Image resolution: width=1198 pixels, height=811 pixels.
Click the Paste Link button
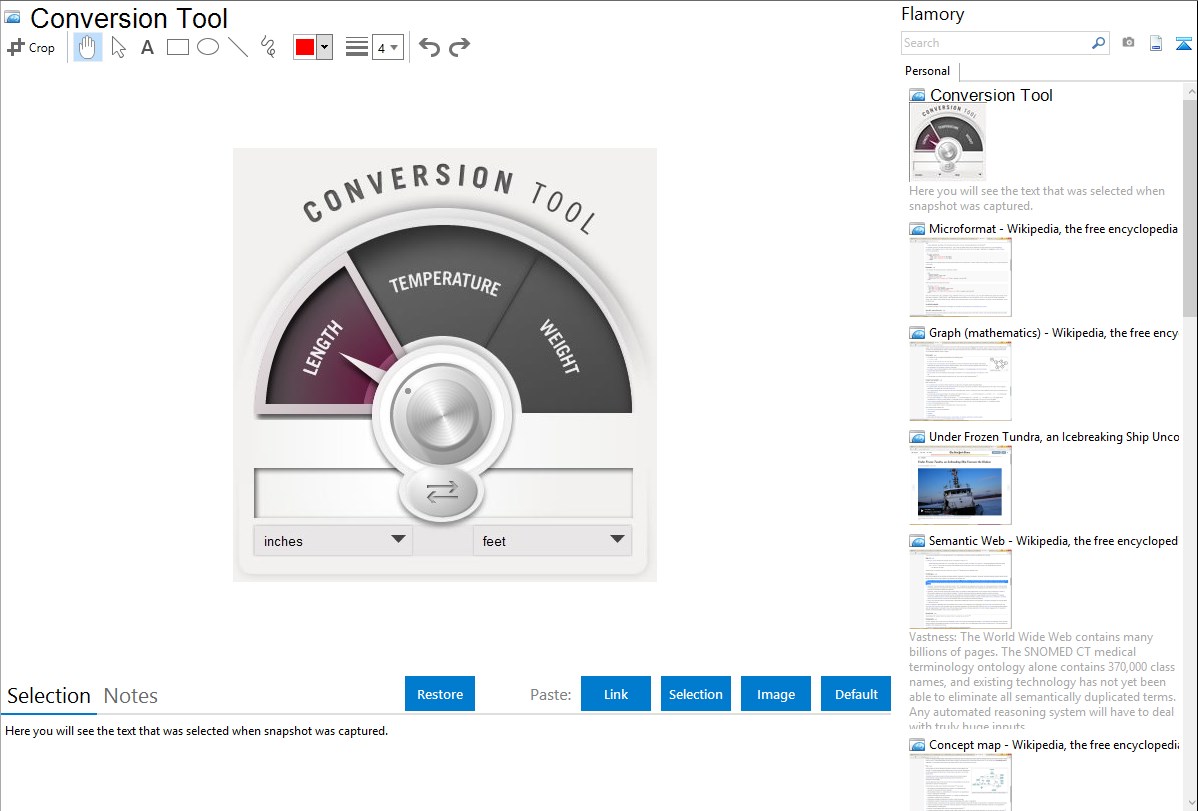point(616,694)
